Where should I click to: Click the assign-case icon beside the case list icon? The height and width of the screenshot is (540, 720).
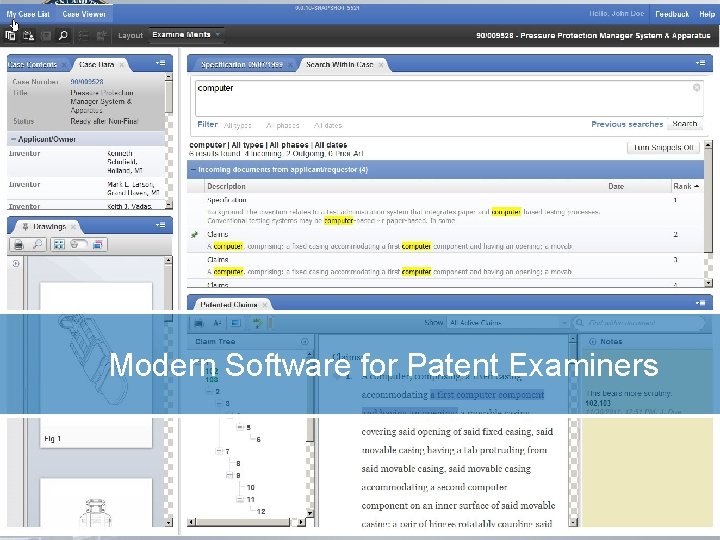point(28,35)
